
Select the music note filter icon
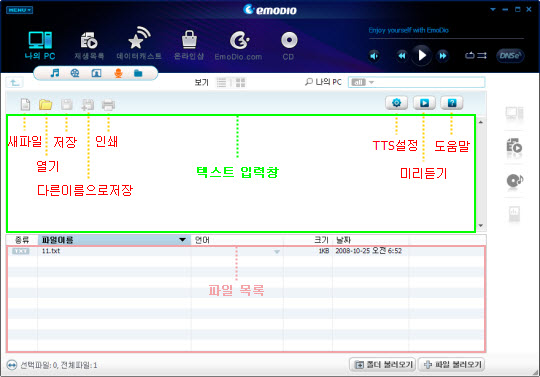[x=55, y=73]
